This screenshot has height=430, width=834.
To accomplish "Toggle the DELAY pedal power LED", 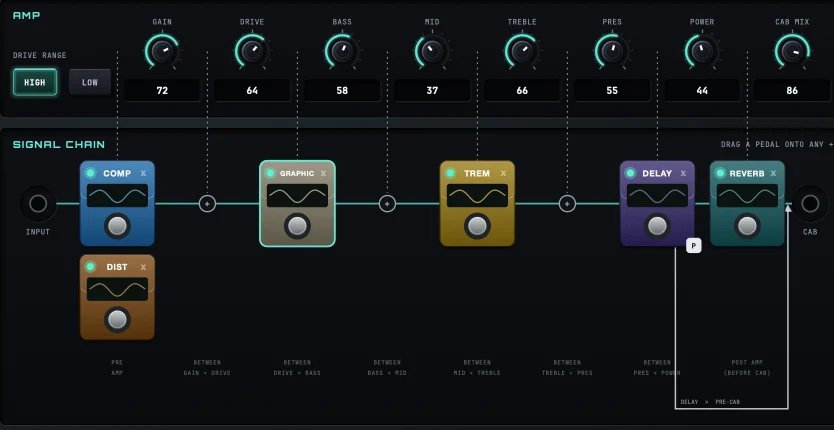I will click(x=630, y=173).
